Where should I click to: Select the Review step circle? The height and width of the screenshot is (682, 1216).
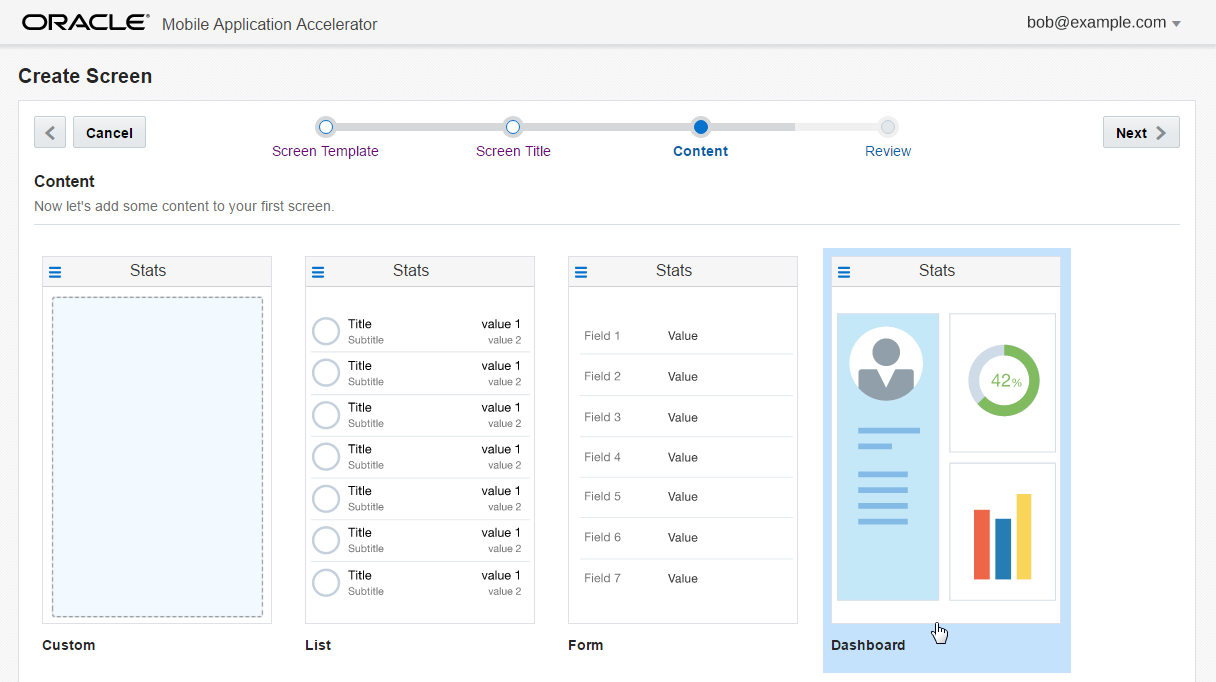point(888,127)
